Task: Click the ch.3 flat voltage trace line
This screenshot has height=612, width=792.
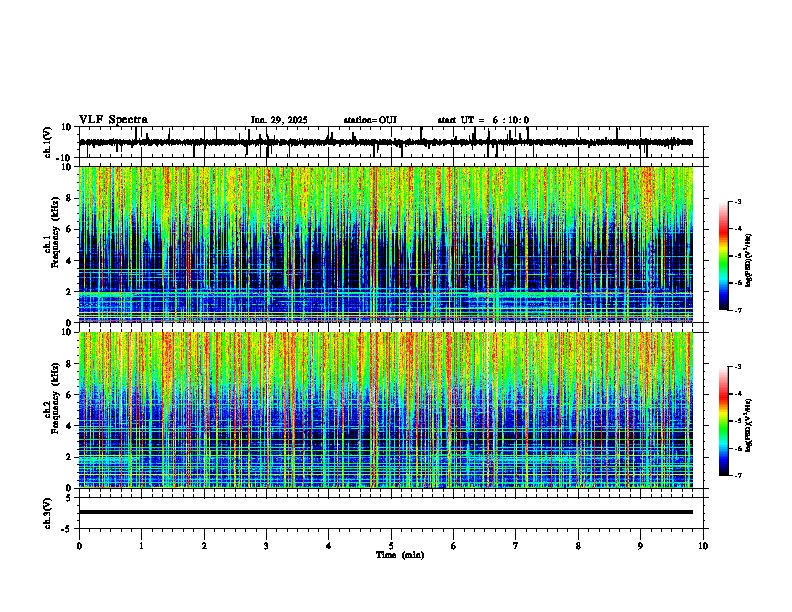Action: coord(386,512)
